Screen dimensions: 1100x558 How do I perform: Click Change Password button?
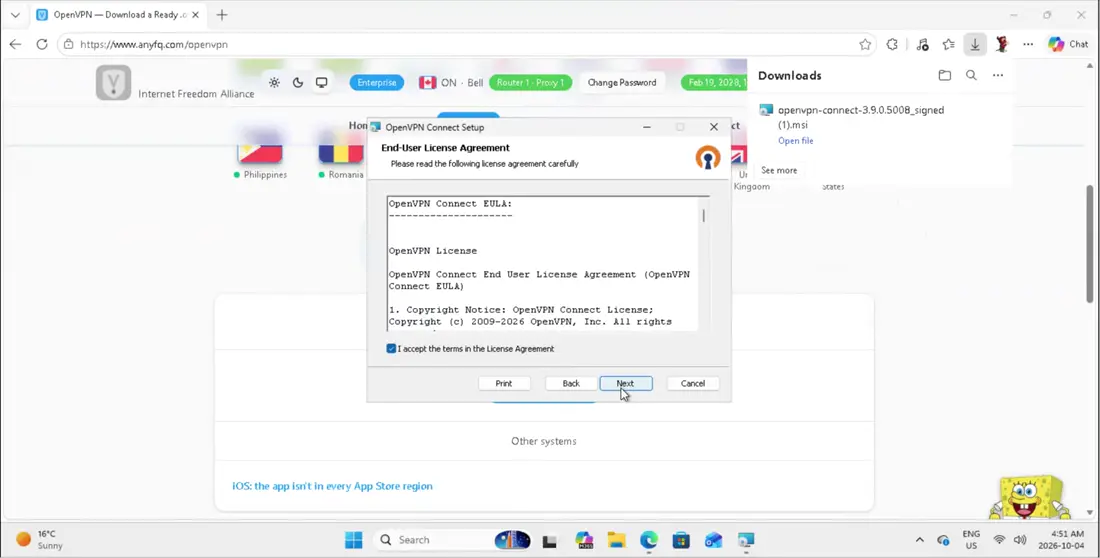click(622, 83)
